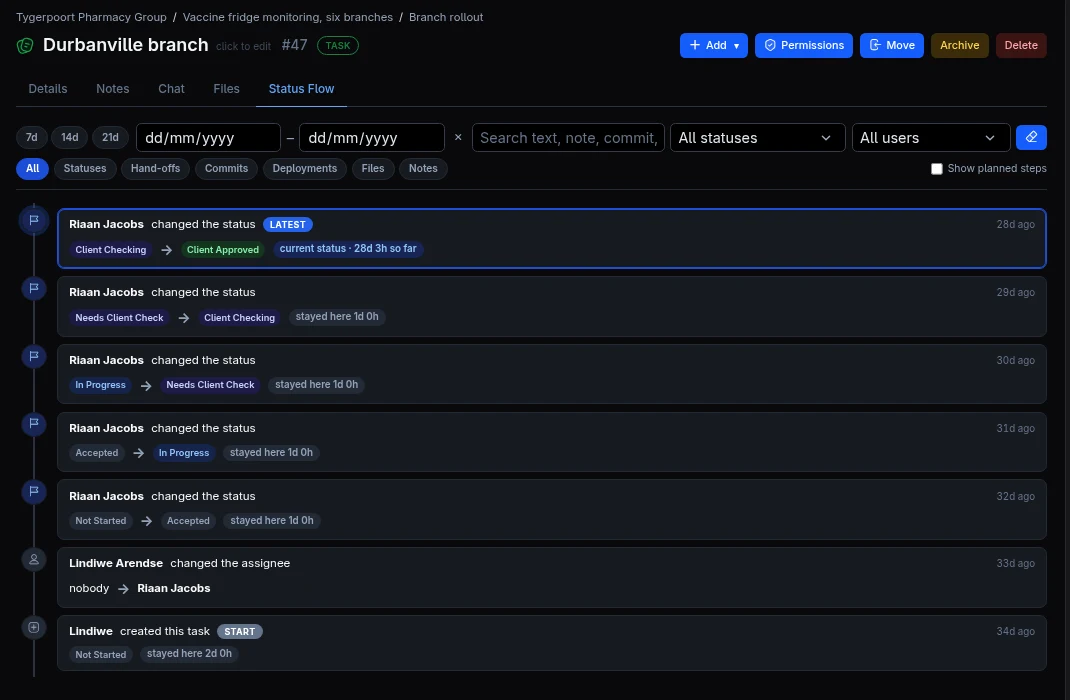Viewport: 1070px width, 700px height.
Task: Click the Accepted pill in the 32d ago event
Action: tap(188, 521)
